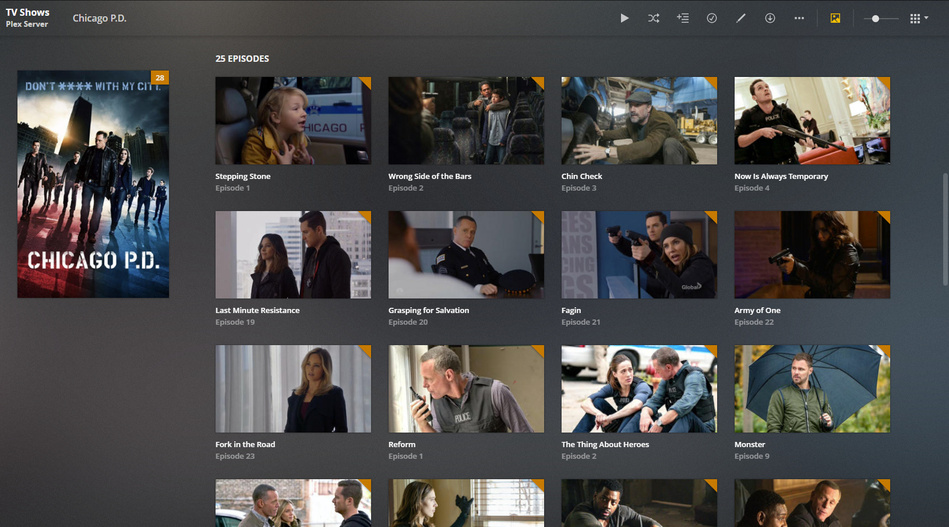
Task: Click the download sync icon
Action: click(770, 18)
